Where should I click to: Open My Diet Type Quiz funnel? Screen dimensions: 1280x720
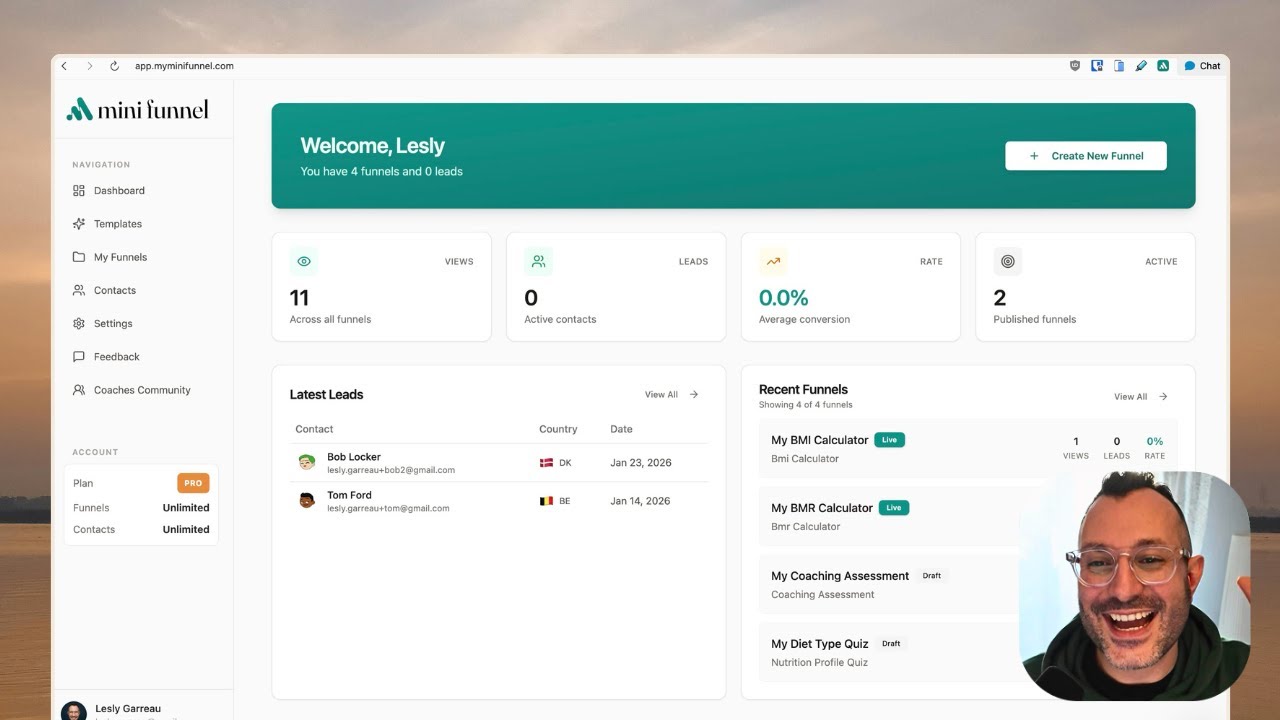[x=968, y=653]
